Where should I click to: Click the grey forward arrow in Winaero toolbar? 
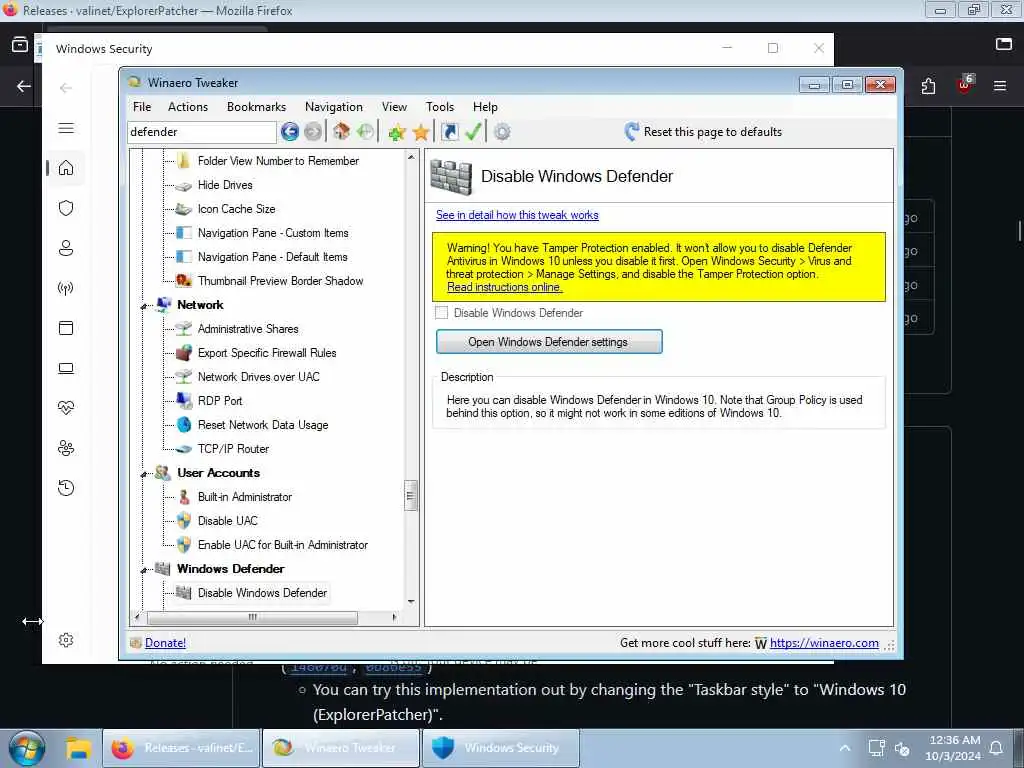click(x=313, y=132)
